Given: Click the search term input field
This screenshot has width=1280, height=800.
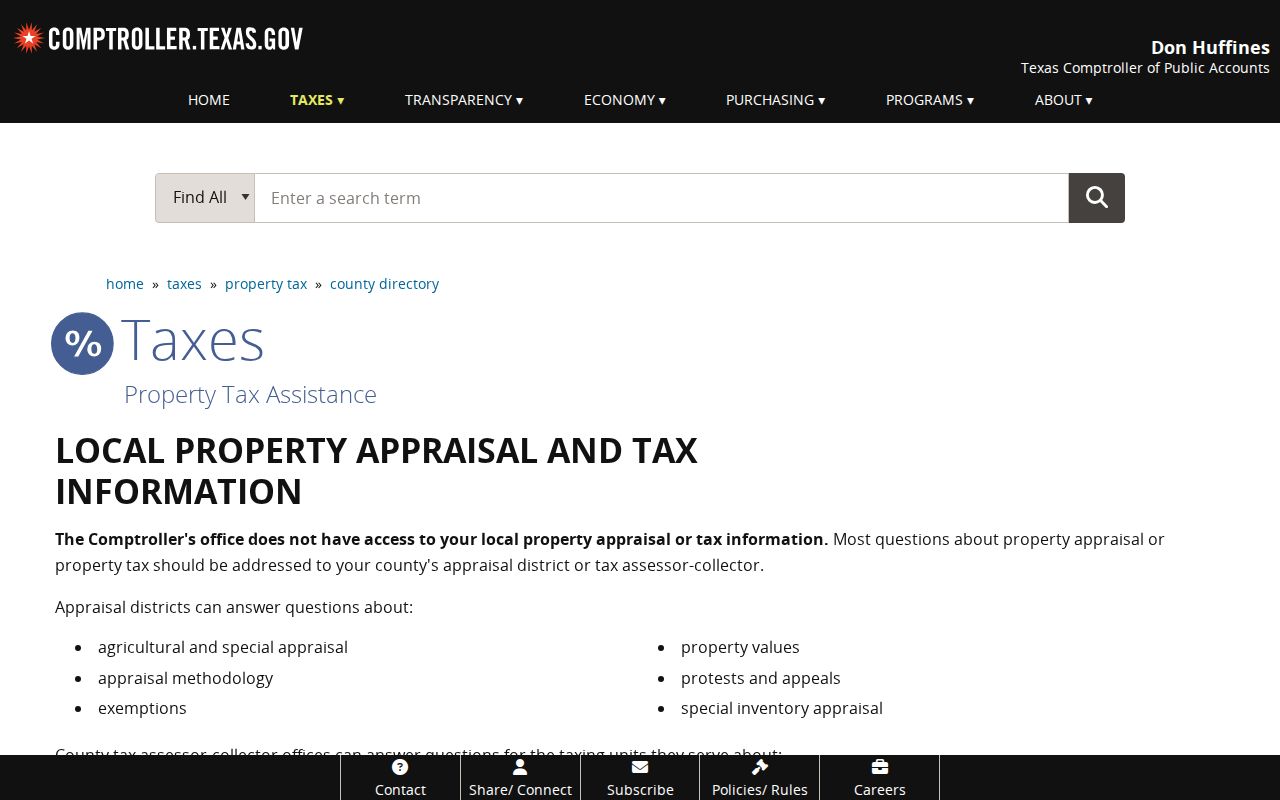Looking at the screenshot, I should 662,198.
